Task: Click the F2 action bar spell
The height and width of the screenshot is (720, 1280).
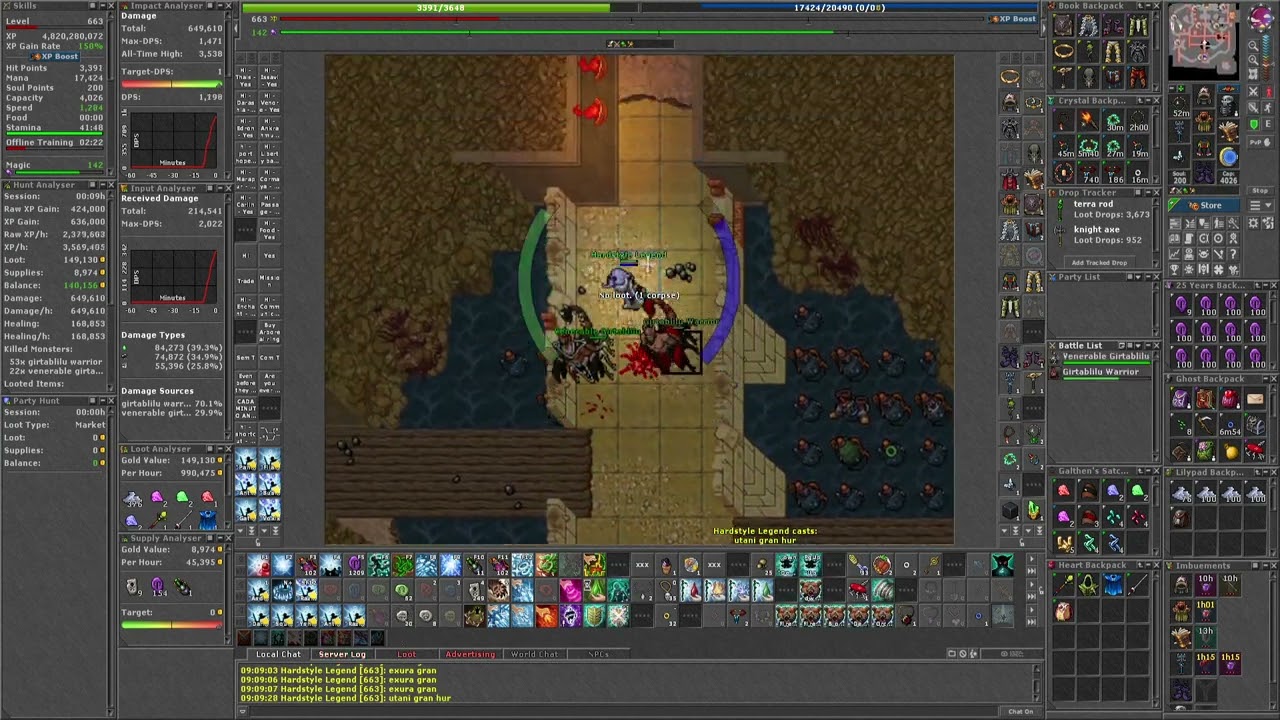Action: click(283, 566)
